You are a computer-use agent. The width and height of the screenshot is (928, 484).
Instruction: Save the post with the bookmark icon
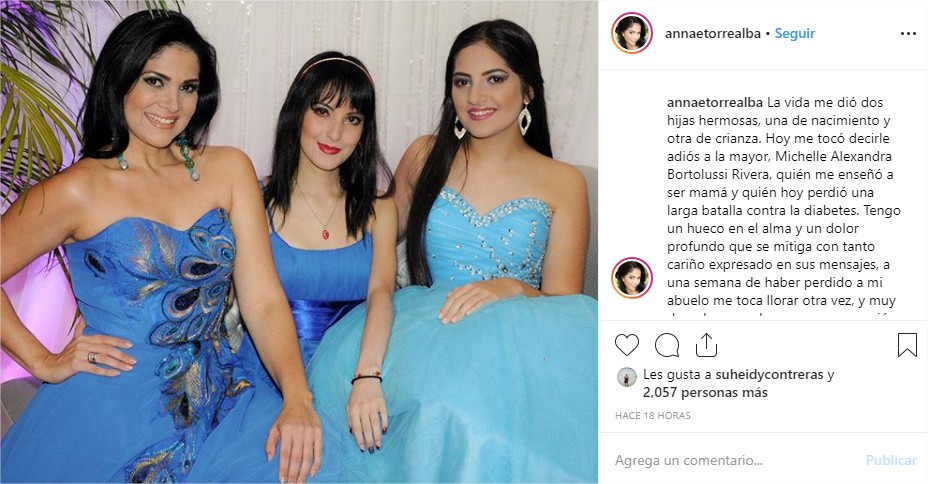(x=907, y=345)
